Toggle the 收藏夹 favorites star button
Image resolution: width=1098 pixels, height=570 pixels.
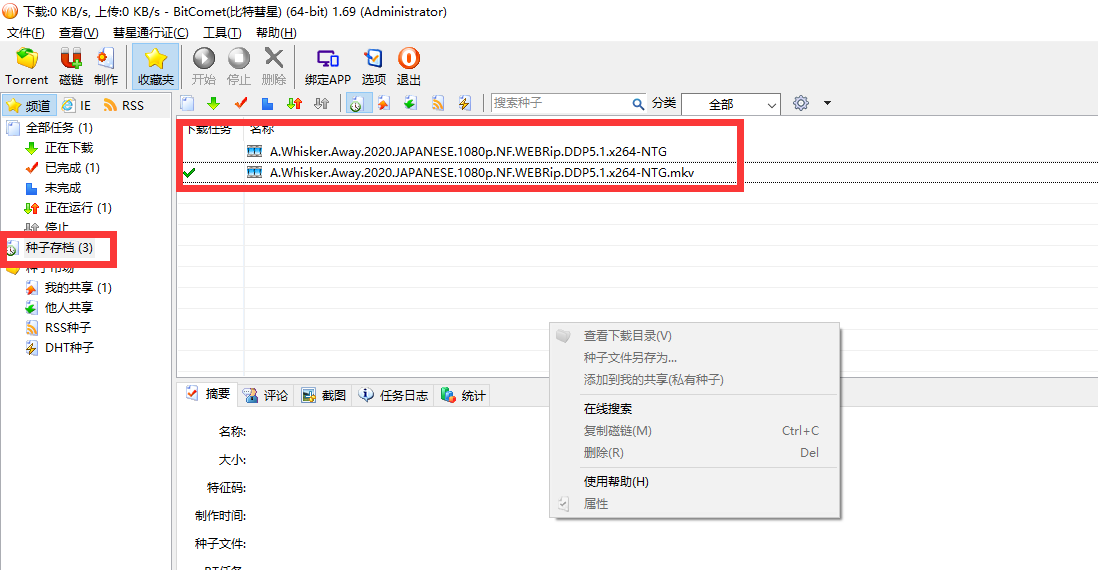[155, 67]
